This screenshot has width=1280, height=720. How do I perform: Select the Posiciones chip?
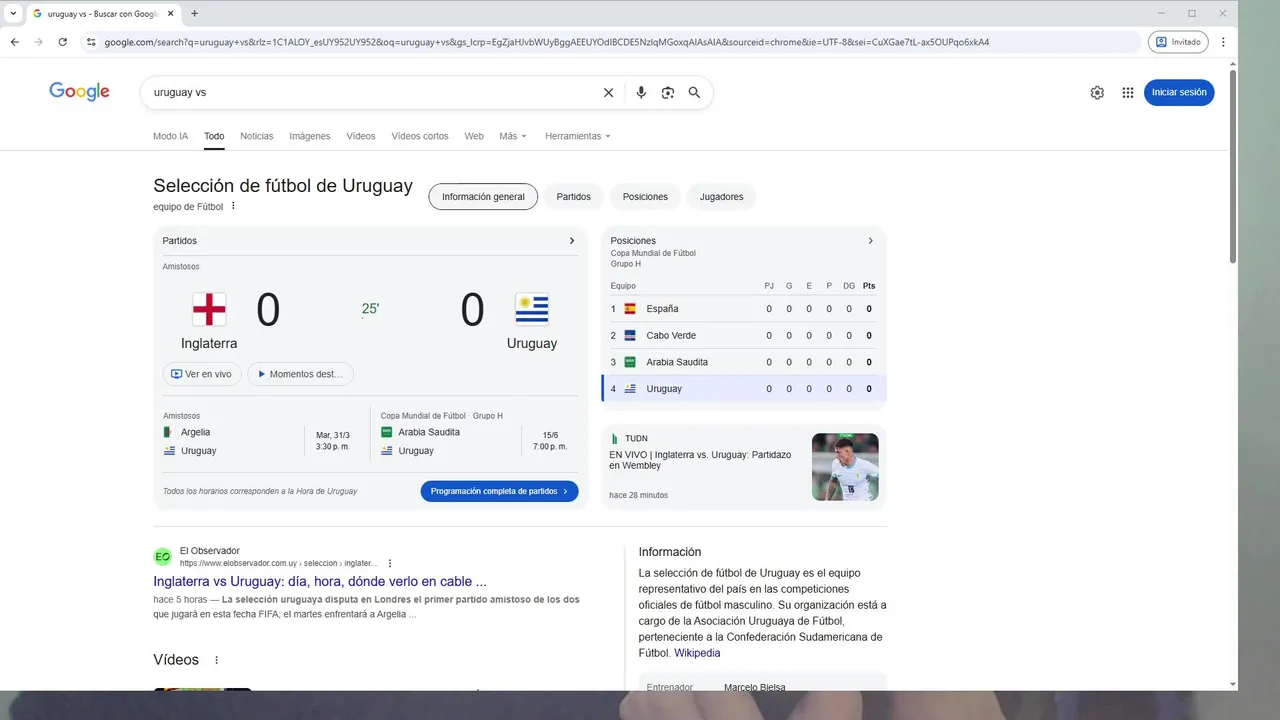pos(645,197)
